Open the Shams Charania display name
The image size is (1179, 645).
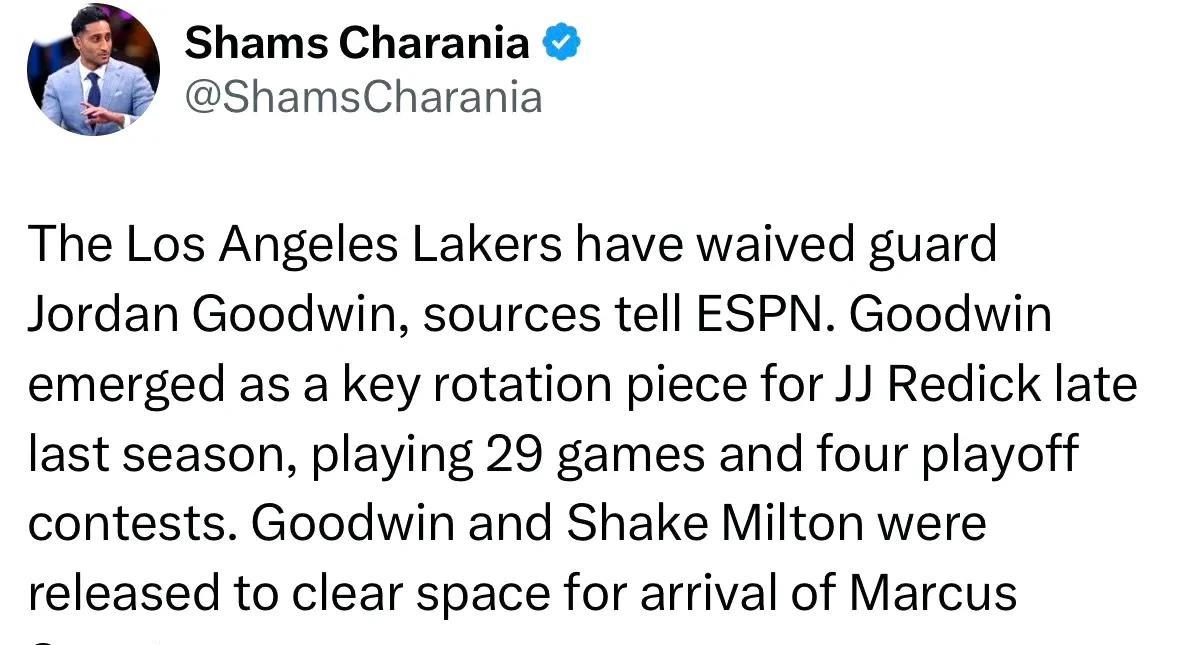357,42
